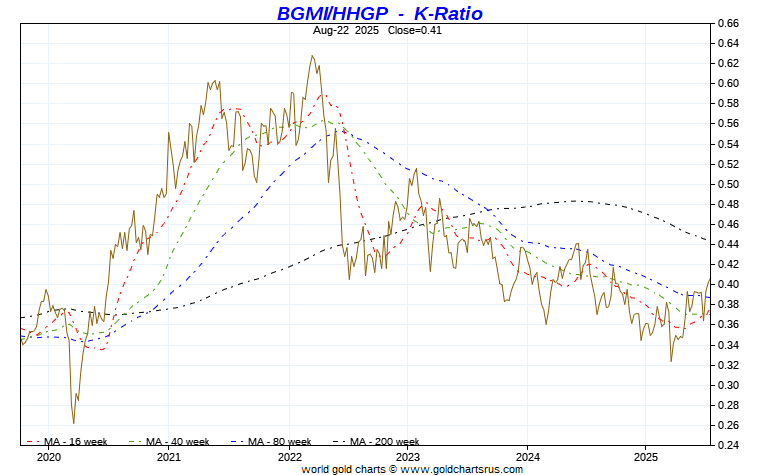Click the MA - 200 week legend entry

coord(376,442)
